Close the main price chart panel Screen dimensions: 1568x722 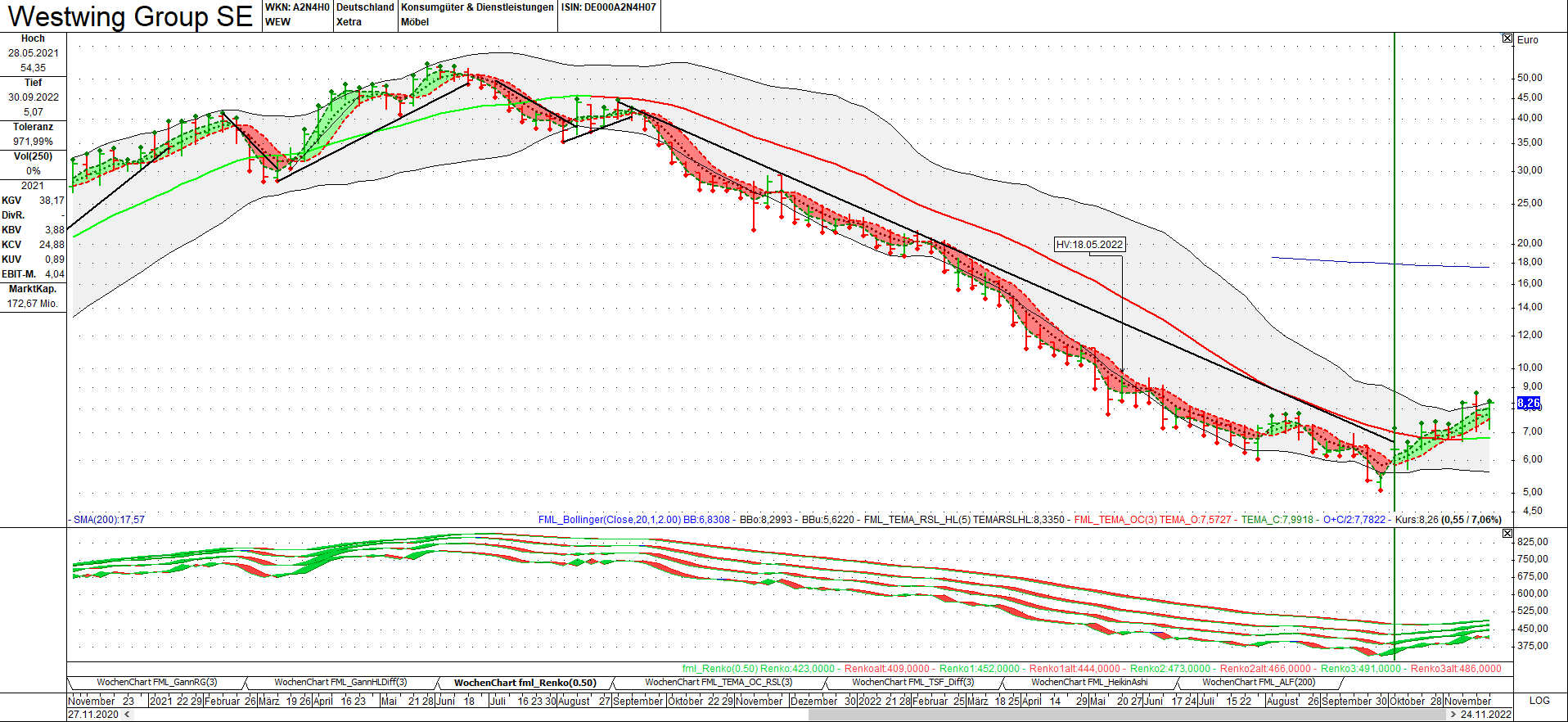pos(1507,38)
